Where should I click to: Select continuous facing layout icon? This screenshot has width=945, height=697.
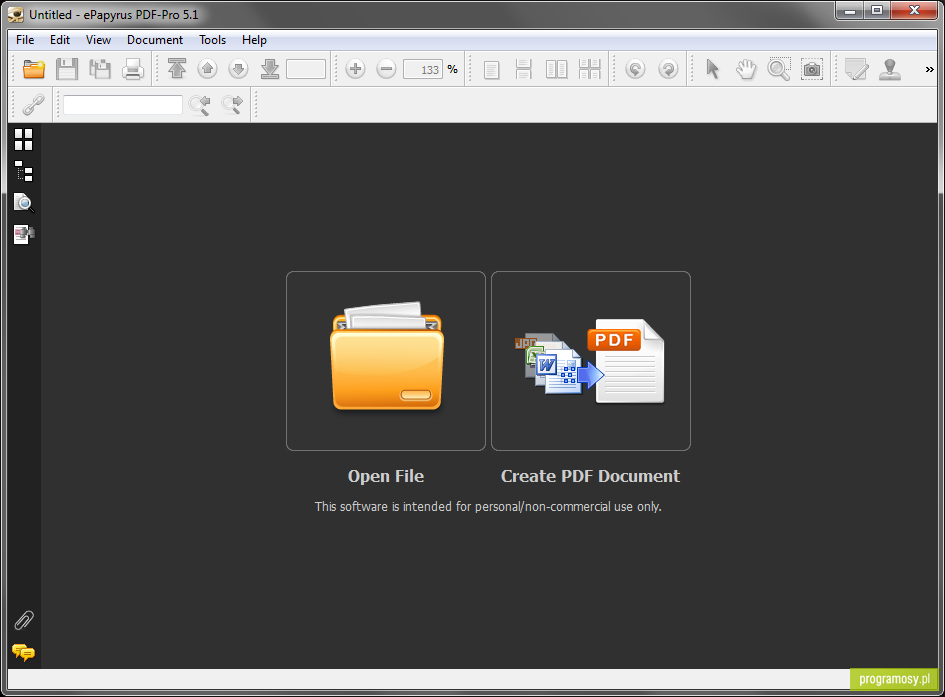(x=589, y=69)
